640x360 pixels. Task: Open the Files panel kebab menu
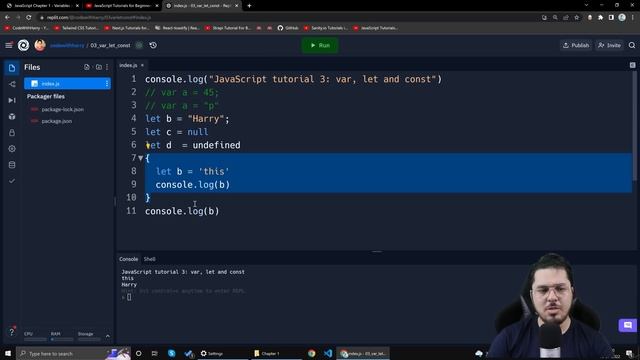(x=107, y=67)
